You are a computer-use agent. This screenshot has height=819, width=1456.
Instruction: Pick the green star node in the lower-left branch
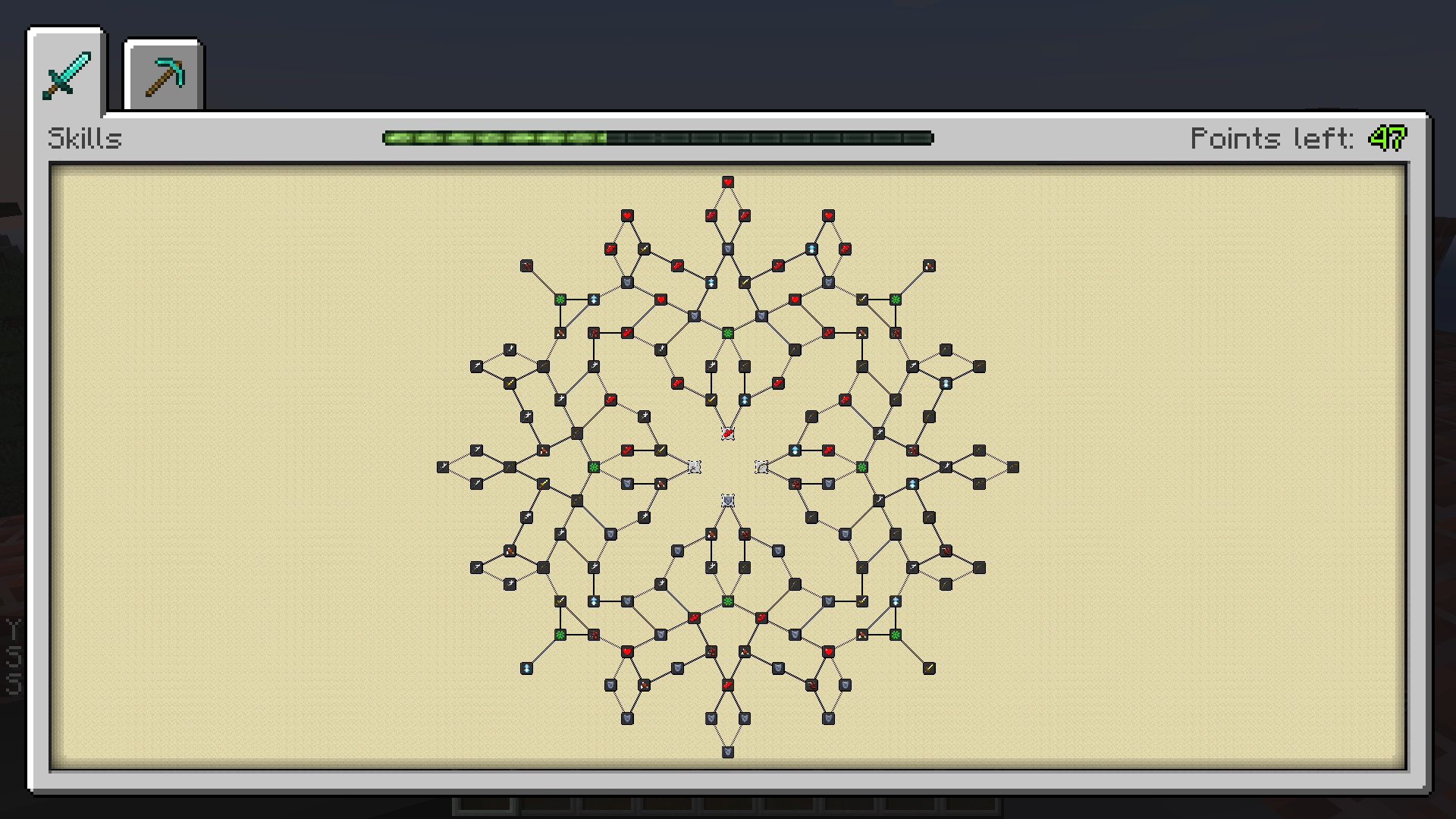[560, 635]
